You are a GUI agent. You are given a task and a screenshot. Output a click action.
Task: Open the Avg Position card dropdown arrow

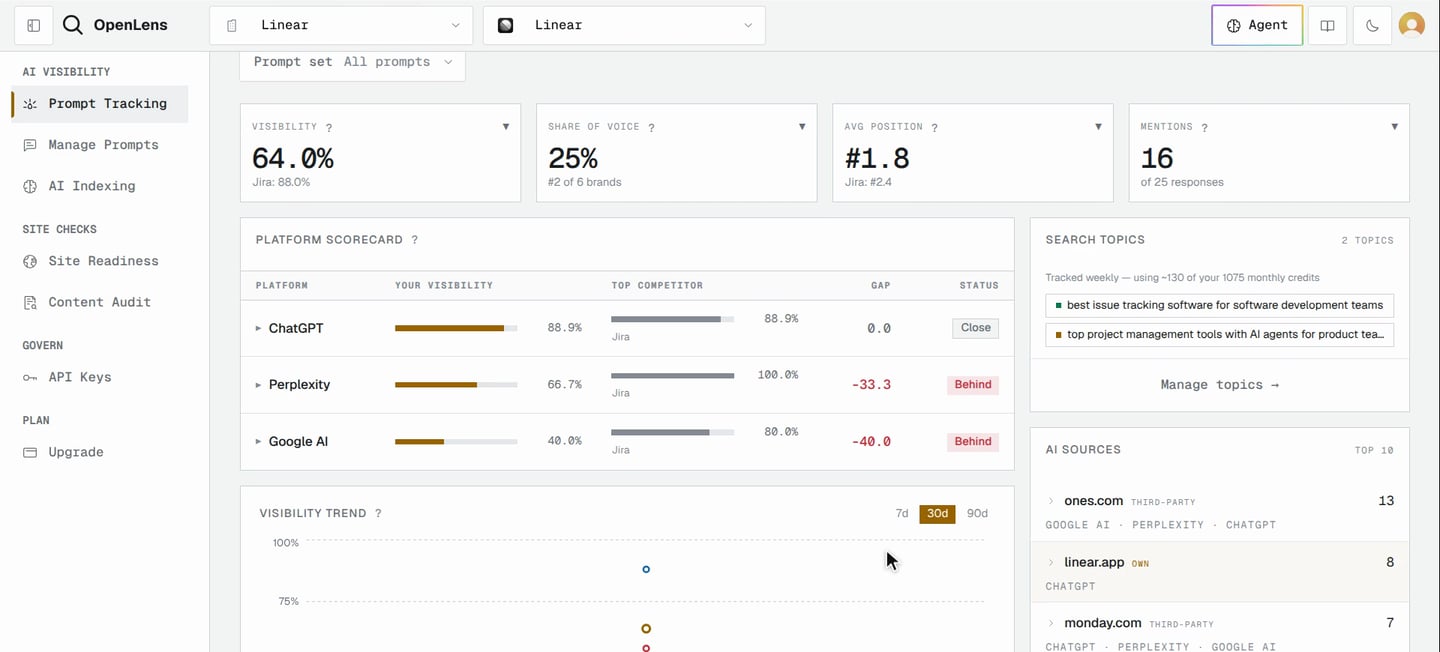(1098, 127)
